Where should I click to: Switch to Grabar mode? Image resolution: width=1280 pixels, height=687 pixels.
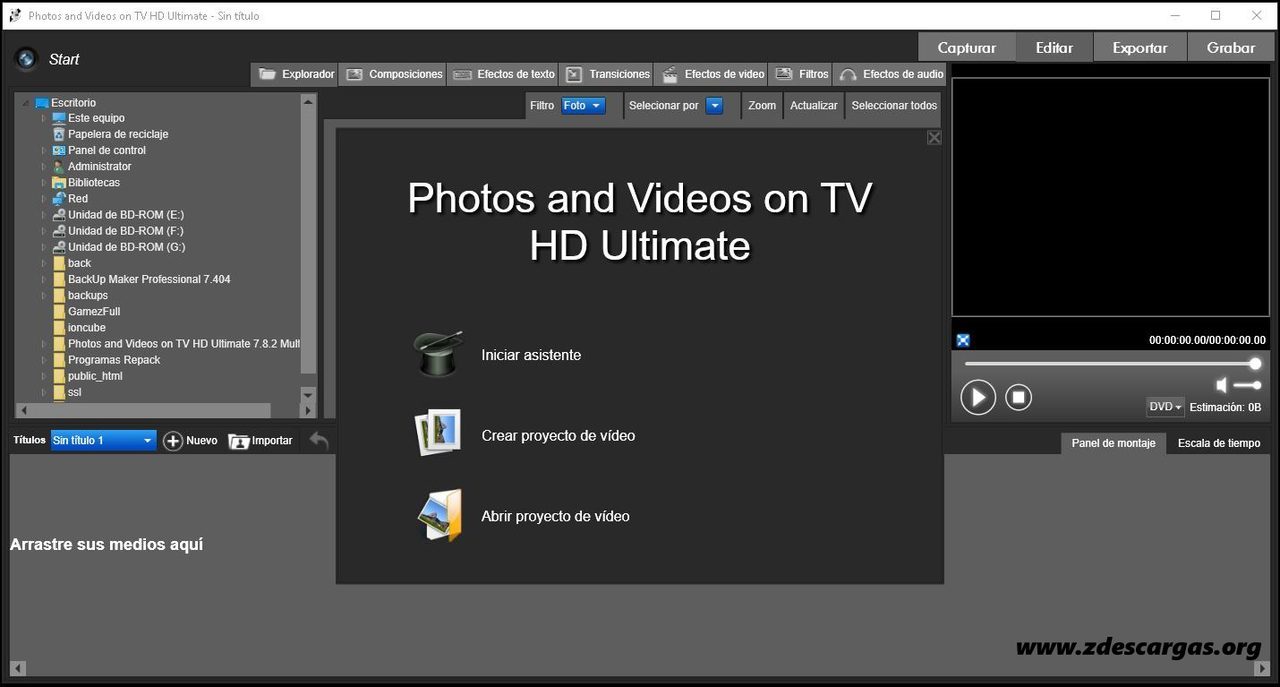tap(1231, 47)
